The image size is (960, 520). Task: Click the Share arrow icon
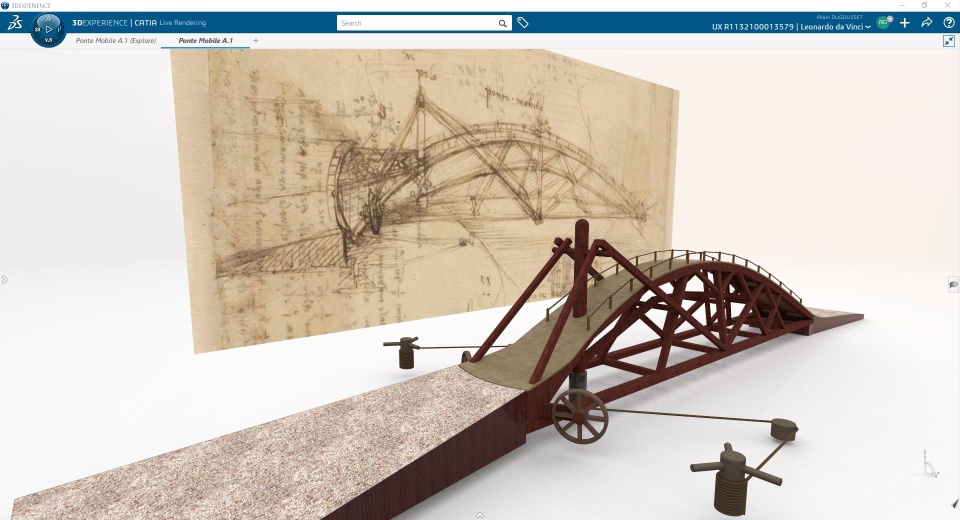tap(927, 23)
